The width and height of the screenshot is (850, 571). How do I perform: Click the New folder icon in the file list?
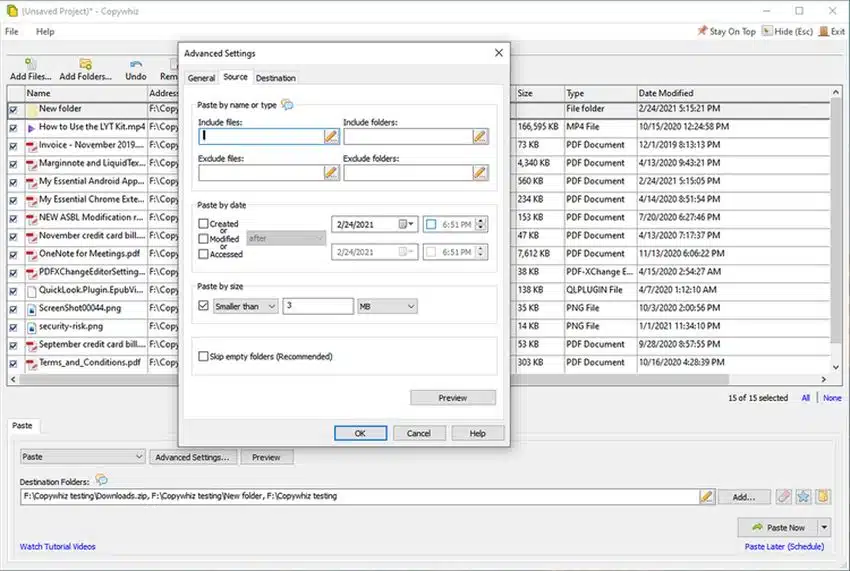coord(31,110)
